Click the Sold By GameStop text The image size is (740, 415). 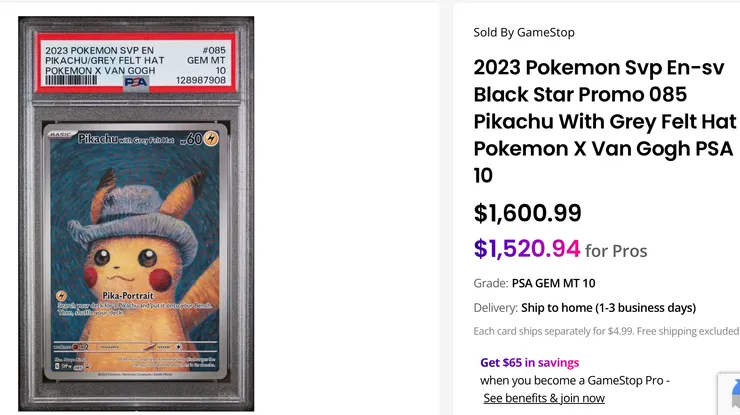coord(524,32)
